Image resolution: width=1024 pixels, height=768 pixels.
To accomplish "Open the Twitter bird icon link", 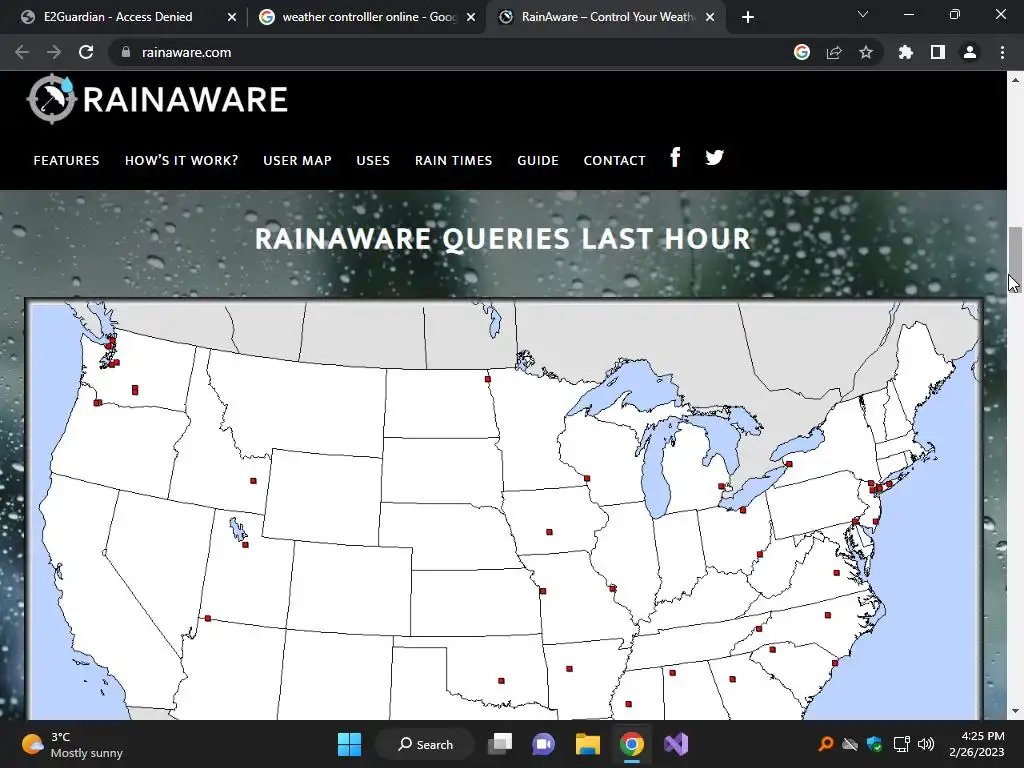I will [x=714, y=157].
